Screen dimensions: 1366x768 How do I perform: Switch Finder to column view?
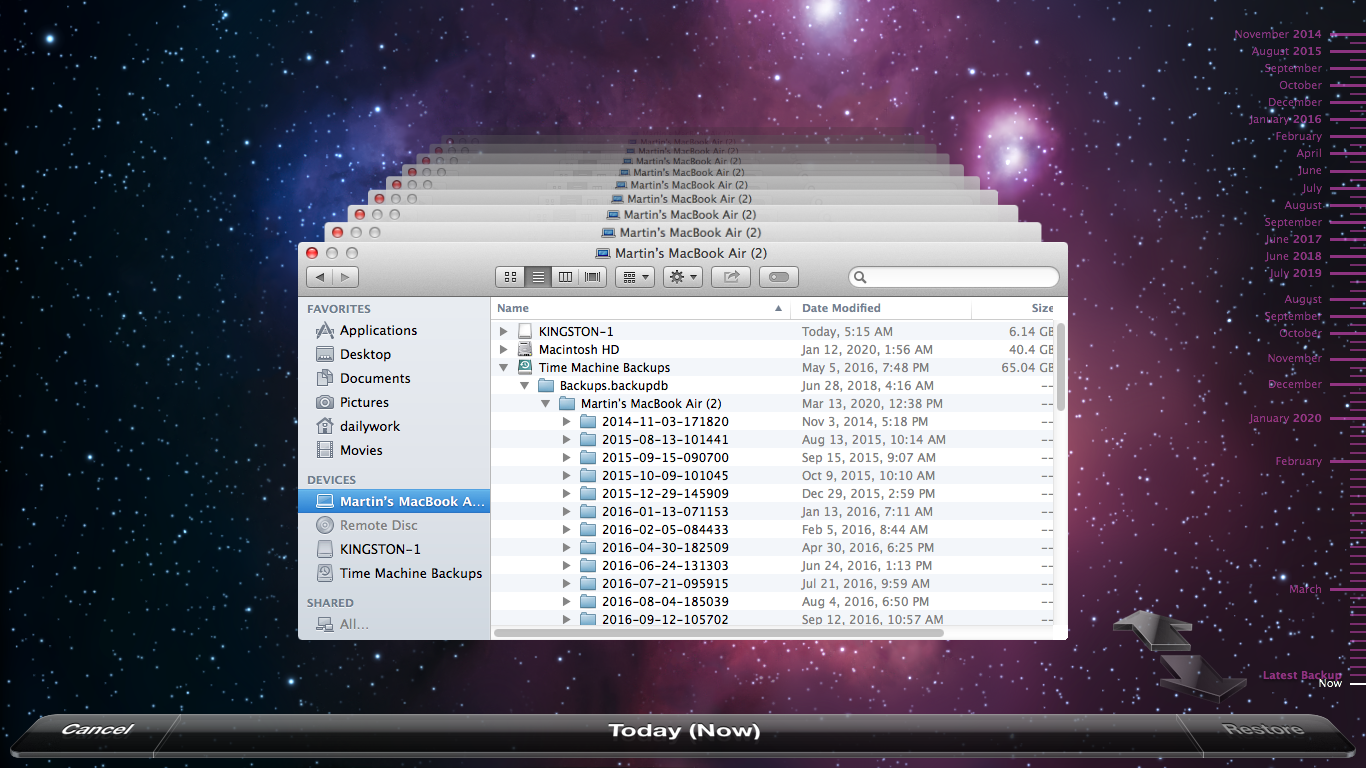click(565, 277)
